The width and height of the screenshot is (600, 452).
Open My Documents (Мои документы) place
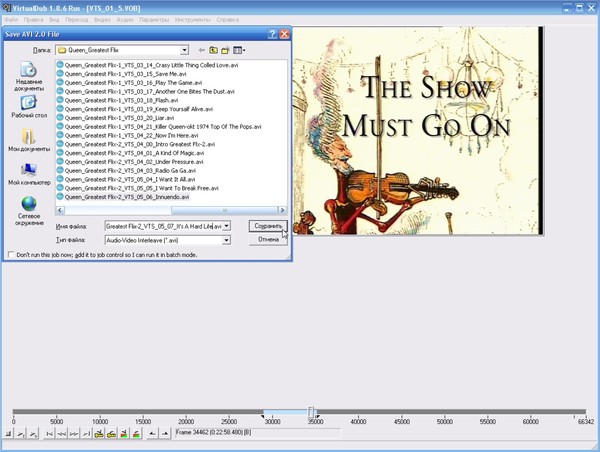click(x=29, y=140)
